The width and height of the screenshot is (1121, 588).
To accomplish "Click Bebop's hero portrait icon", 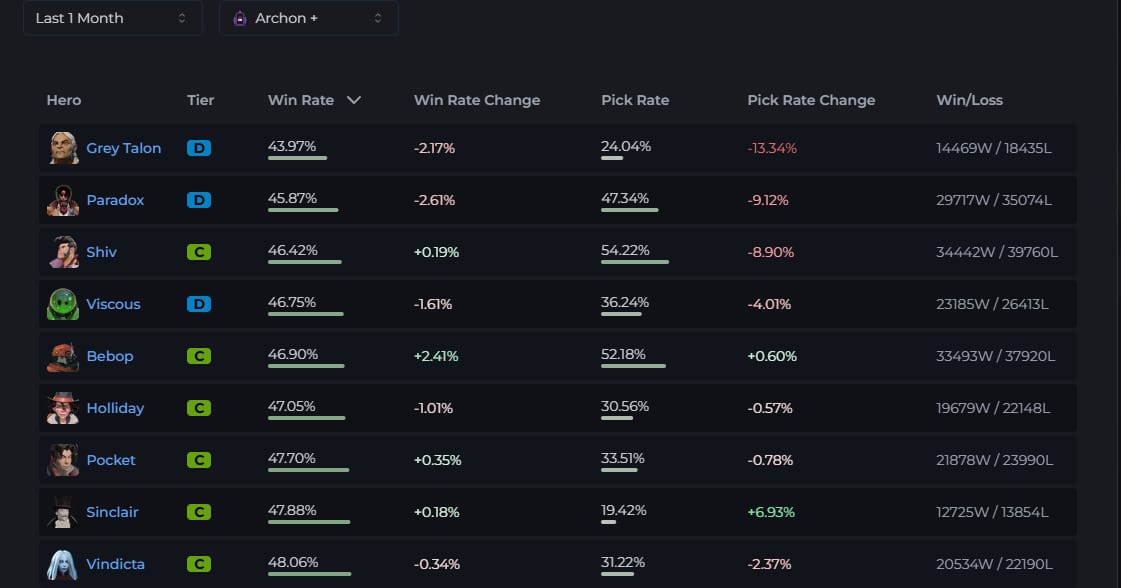I will click(x=63, y=356).
